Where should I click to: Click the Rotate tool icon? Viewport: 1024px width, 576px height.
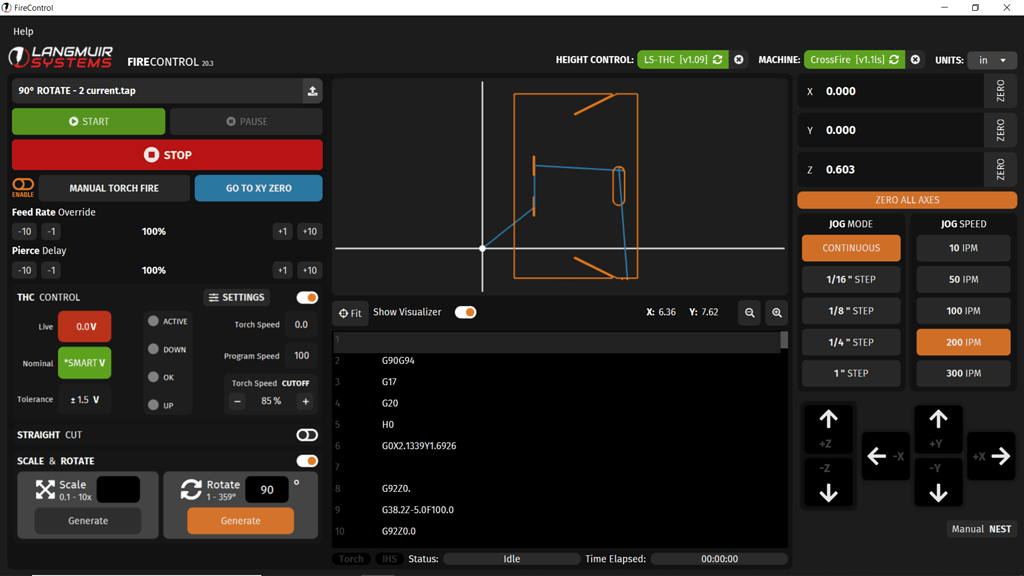tap(189, 488)
